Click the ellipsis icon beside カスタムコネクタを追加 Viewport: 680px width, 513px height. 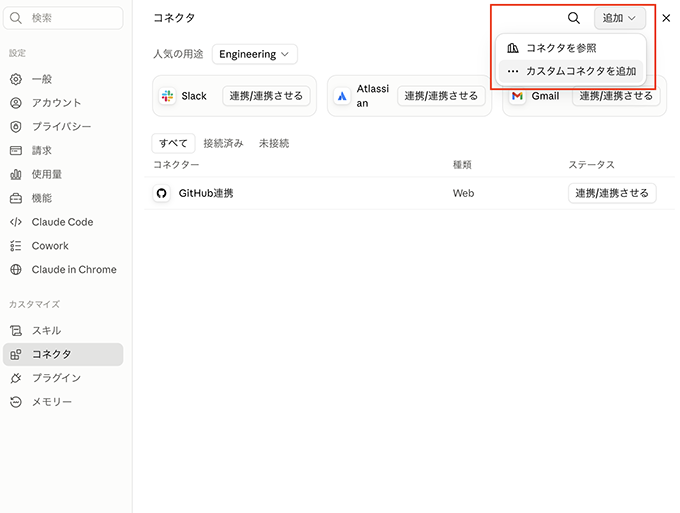pos(513,71)
